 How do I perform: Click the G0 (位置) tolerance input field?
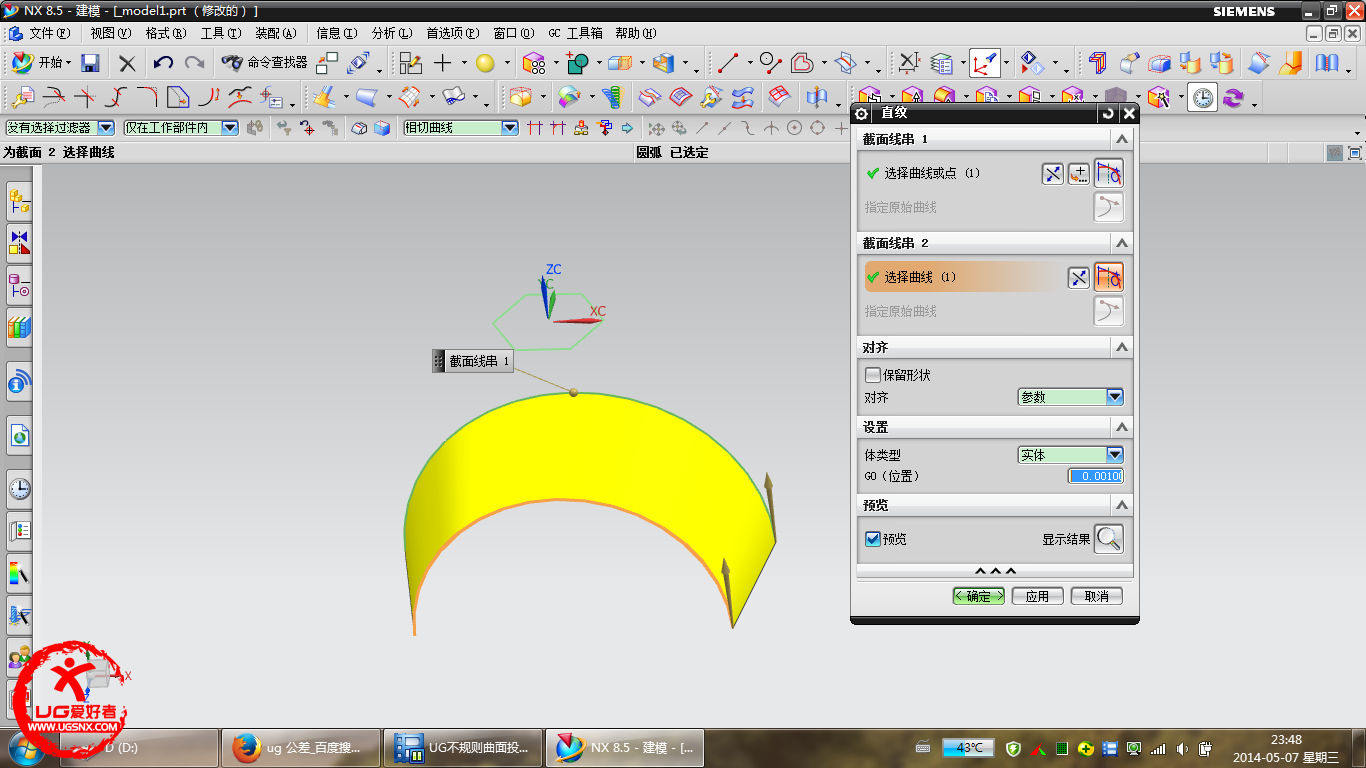tap(1095, 476)
